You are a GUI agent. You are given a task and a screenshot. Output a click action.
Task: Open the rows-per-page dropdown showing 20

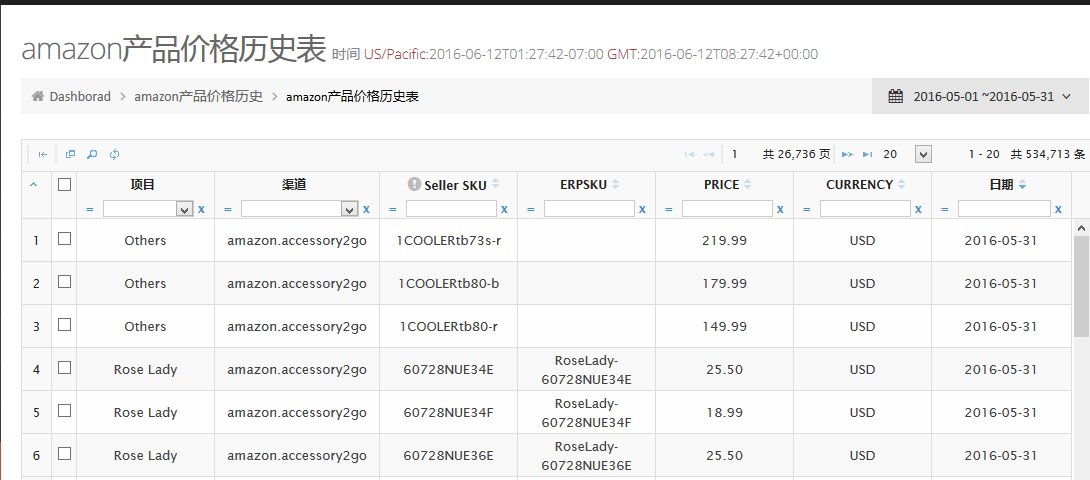pos(923,154)
